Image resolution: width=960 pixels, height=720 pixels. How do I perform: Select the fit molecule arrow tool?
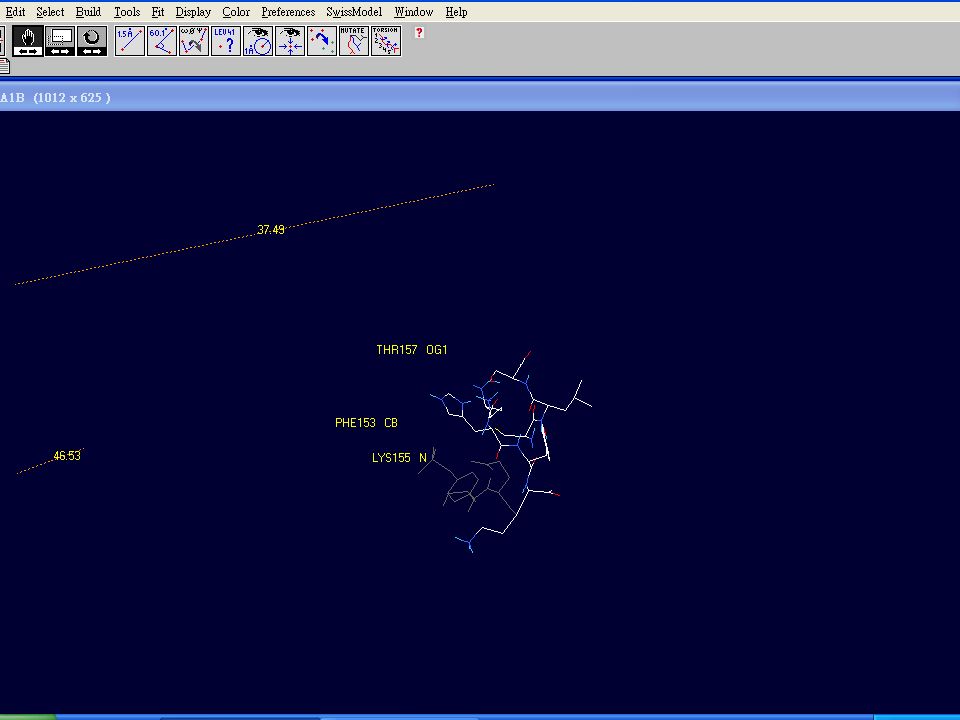[x=321, y=41]
